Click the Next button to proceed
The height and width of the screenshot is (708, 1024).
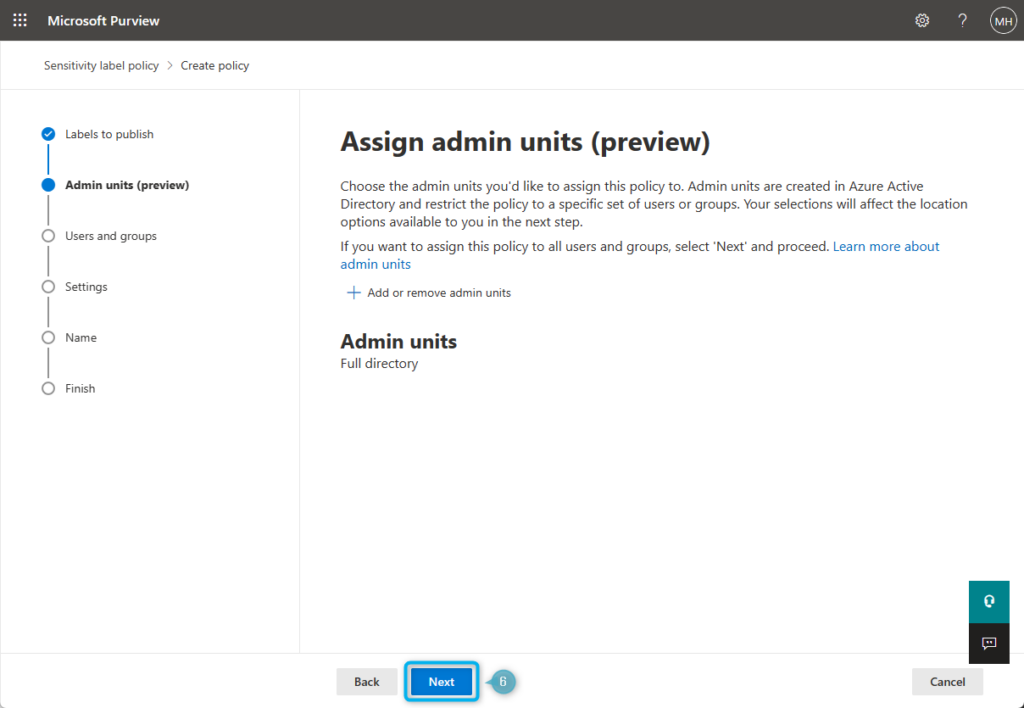point(441,681)
